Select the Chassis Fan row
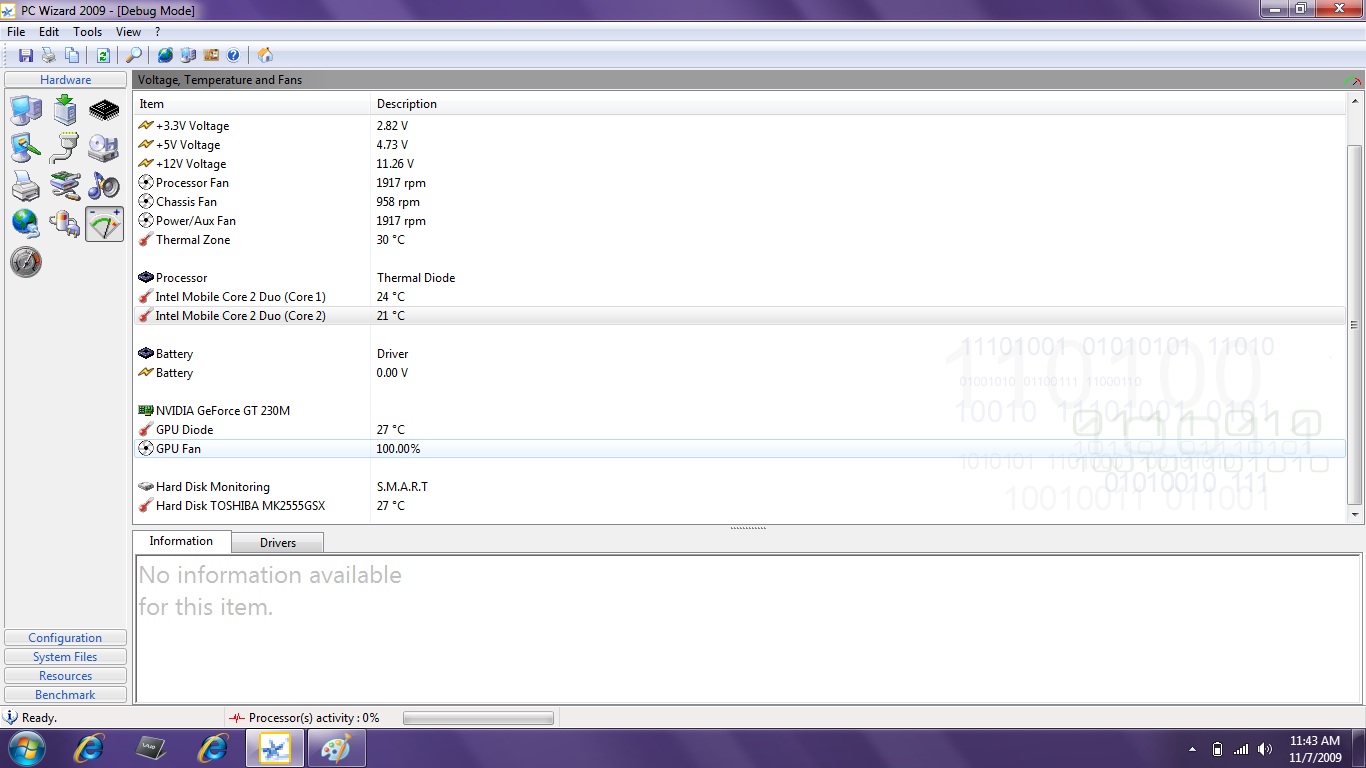Screen dimensions: 1366x768 click(740, 202)
